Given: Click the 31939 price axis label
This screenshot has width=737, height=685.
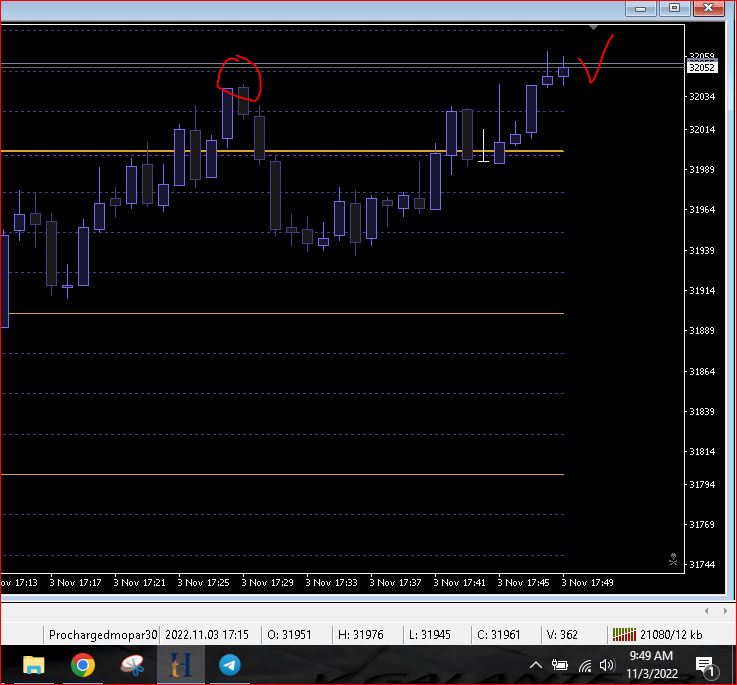Looking at the screenshot, I should tap(702, 250).
